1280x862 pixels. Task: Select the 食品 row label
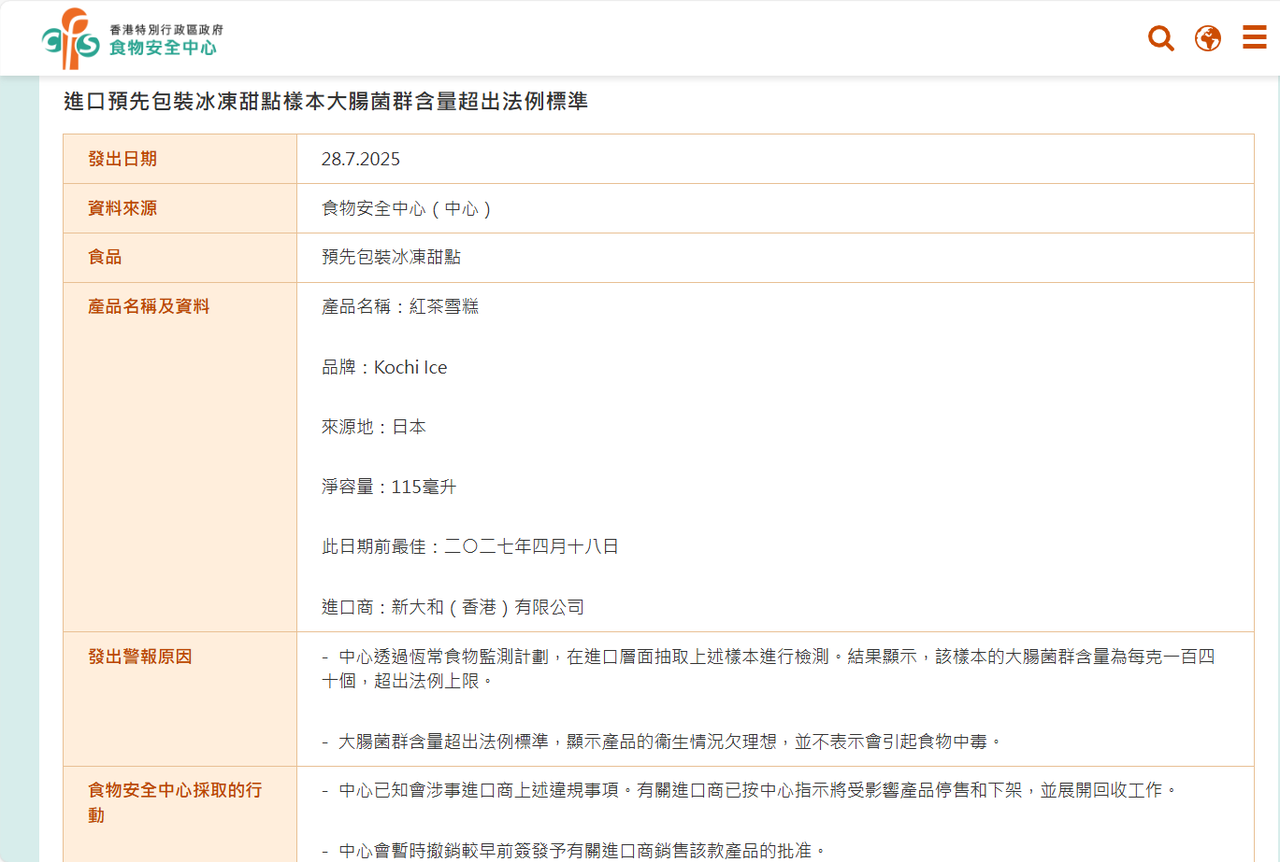(x=105, y=257)
